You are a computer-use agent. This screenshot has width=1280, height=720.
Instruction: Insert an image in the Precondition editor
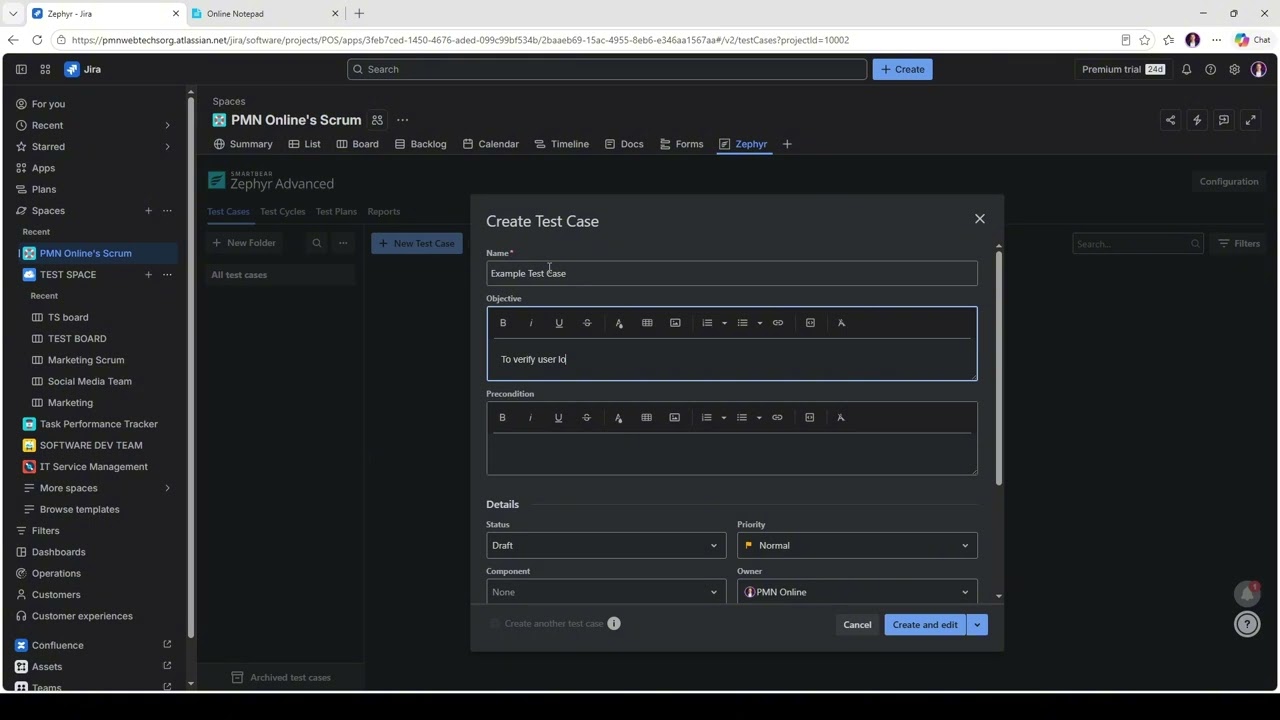[x=674, y=418]
